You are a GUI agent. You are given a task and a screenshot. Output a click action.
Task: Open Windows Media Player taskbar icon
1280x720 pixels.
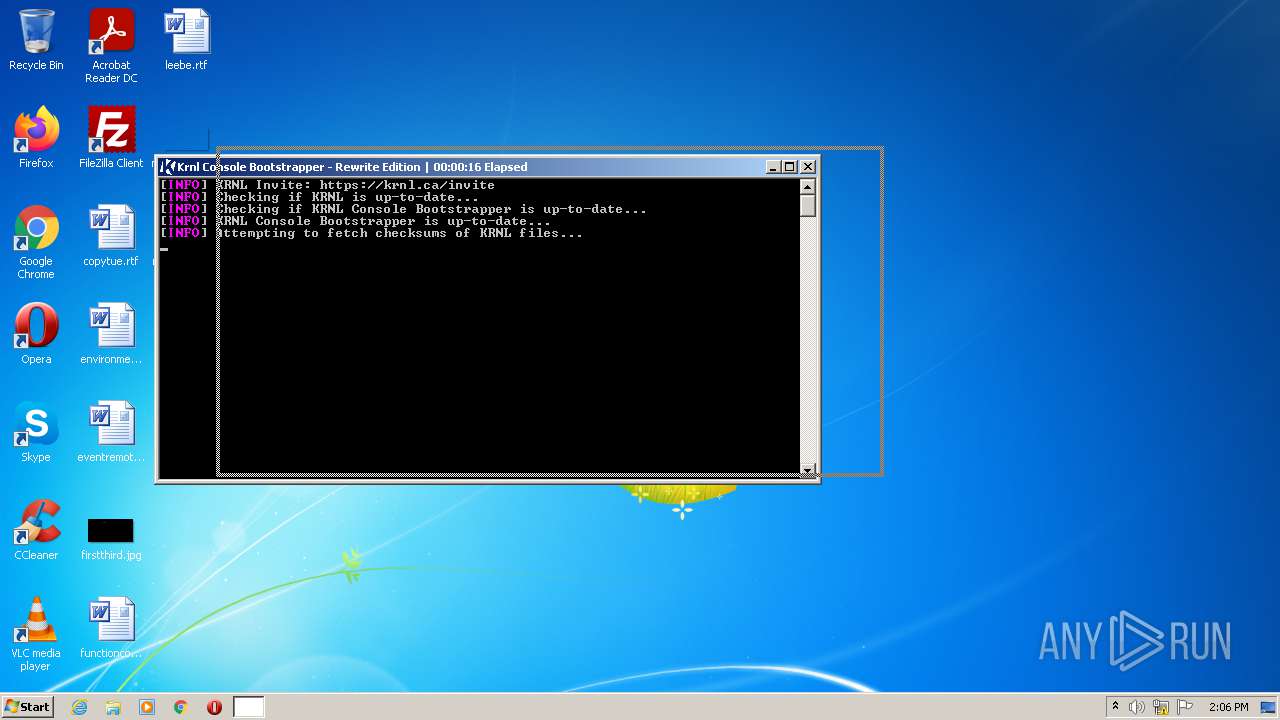point(147,707)
